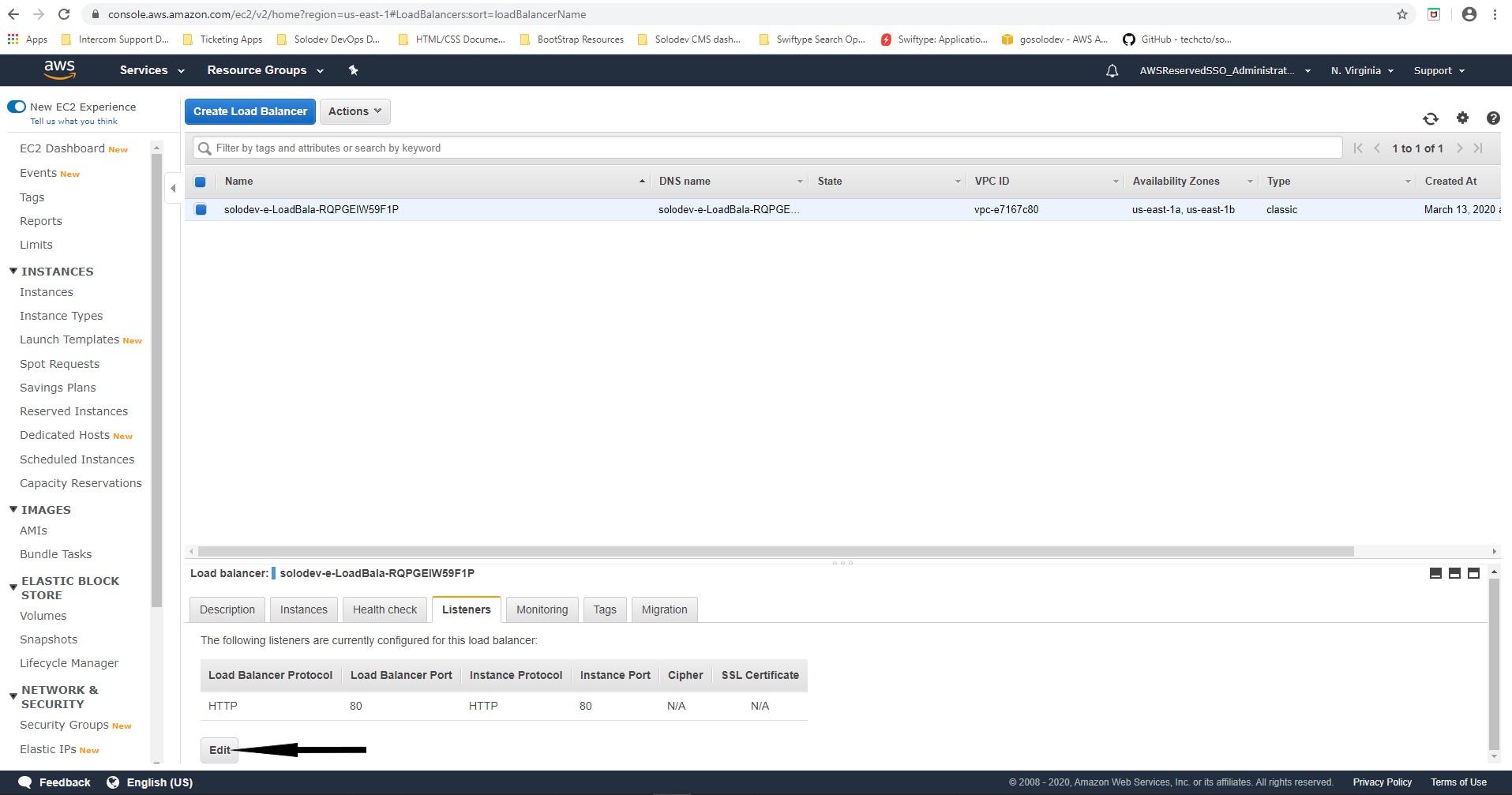Screen dimensions: 1512x795
Task: Collapse the INSTANCES section
Action: point(13,271)
